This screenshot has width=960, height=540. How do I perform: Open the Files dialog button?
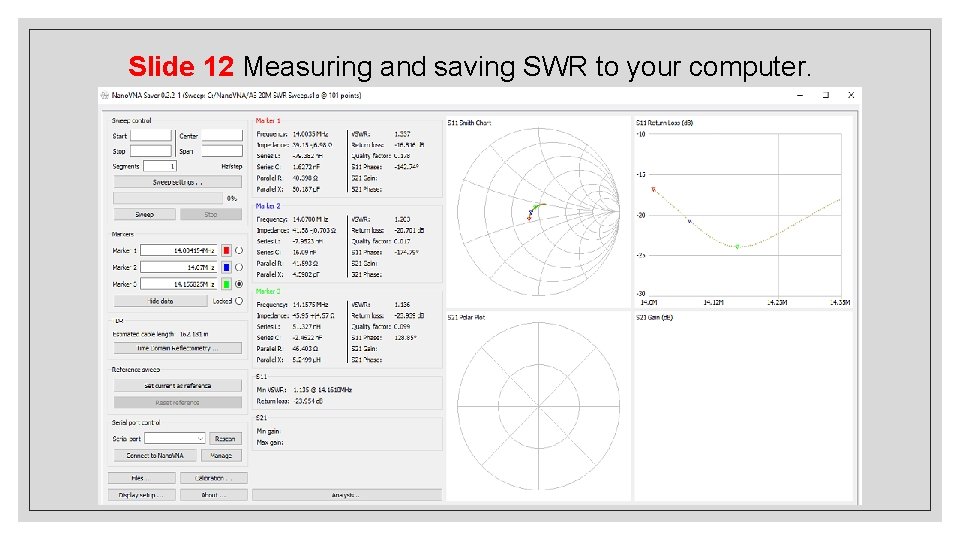(141, 478)
